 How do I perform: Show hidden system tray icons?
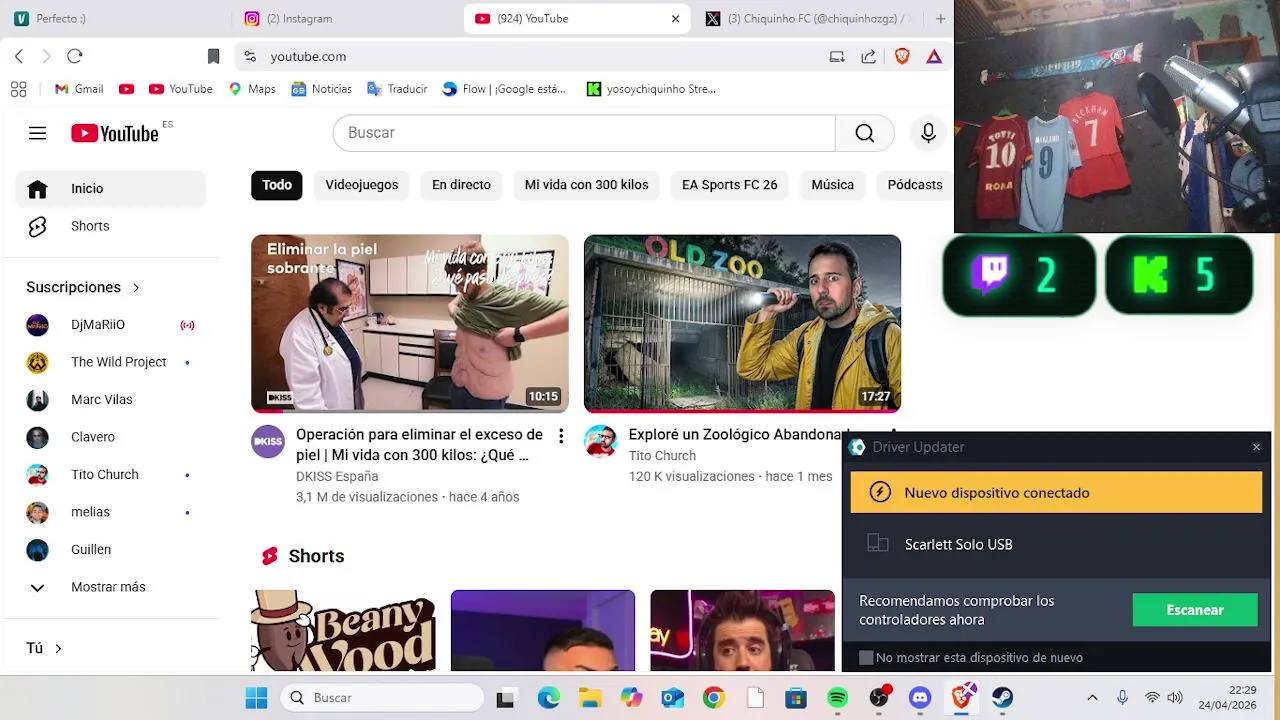(1092, 698)
